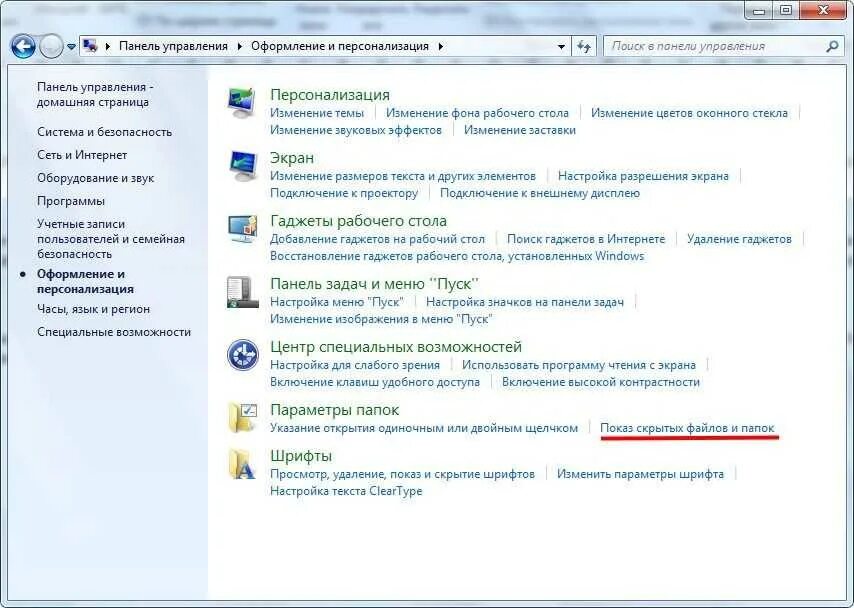
Task: Click the Параметры папок folder icon
Action: [x=242, y=417]
